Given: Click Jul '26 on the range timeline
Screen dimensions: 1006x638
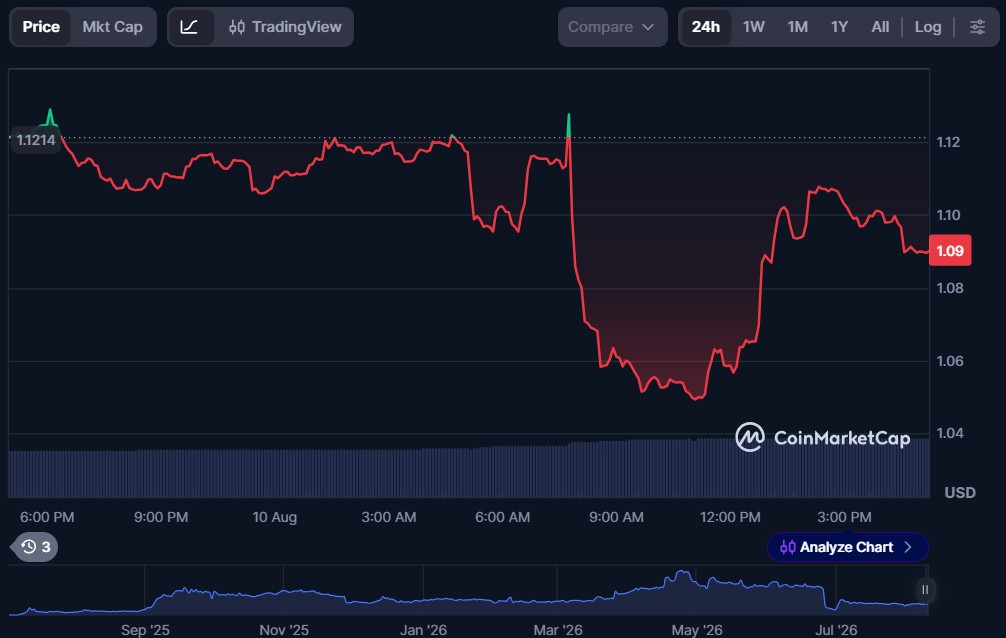Looking at the screenshot, I should pos(836,630).
